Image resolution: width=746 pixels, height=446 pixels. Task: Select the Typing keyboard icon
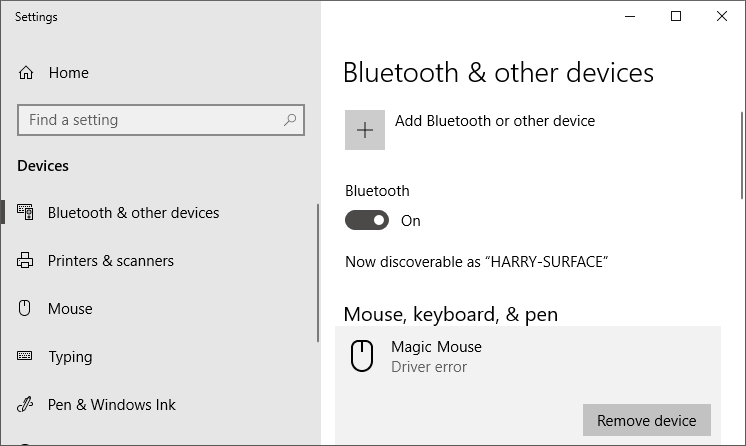coord(25,356)
